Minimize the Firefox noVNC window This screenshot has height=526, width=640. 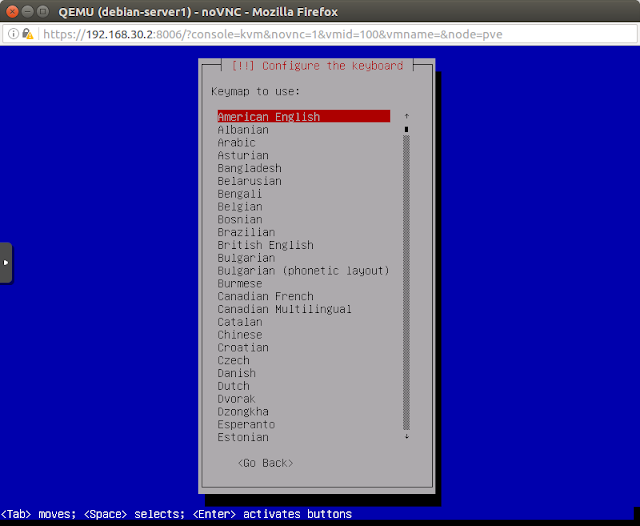[27, 11]
